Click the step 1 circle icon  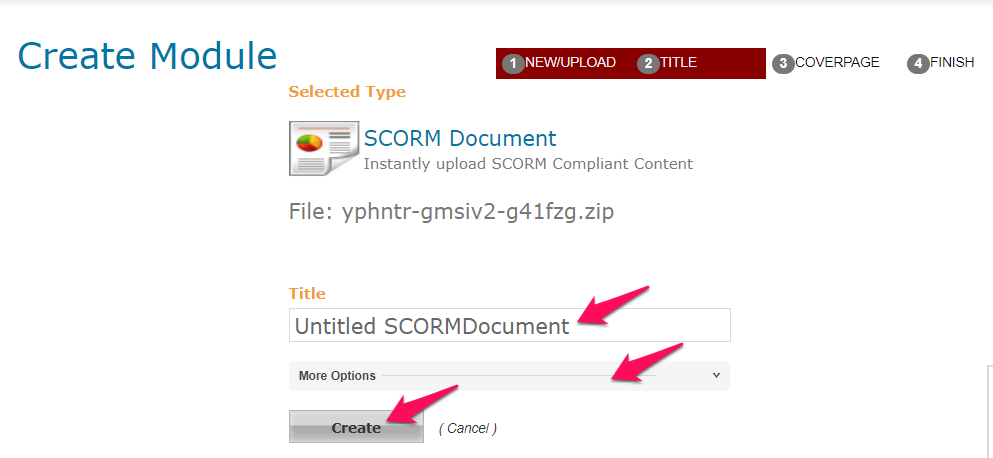[x=514, y=64]
